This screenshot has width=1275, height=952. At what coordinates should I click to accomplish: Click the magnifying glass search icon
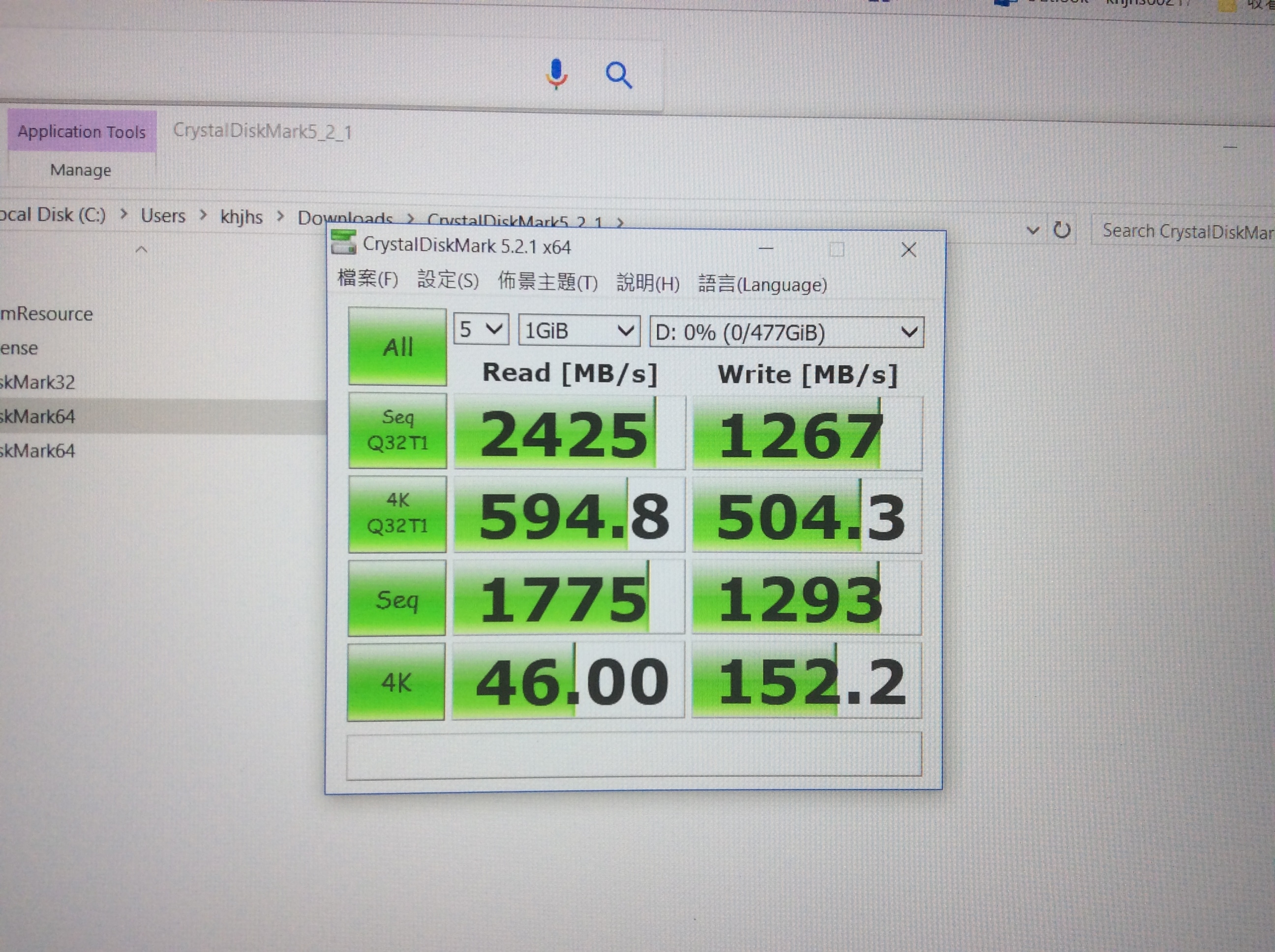pos(618,75)
